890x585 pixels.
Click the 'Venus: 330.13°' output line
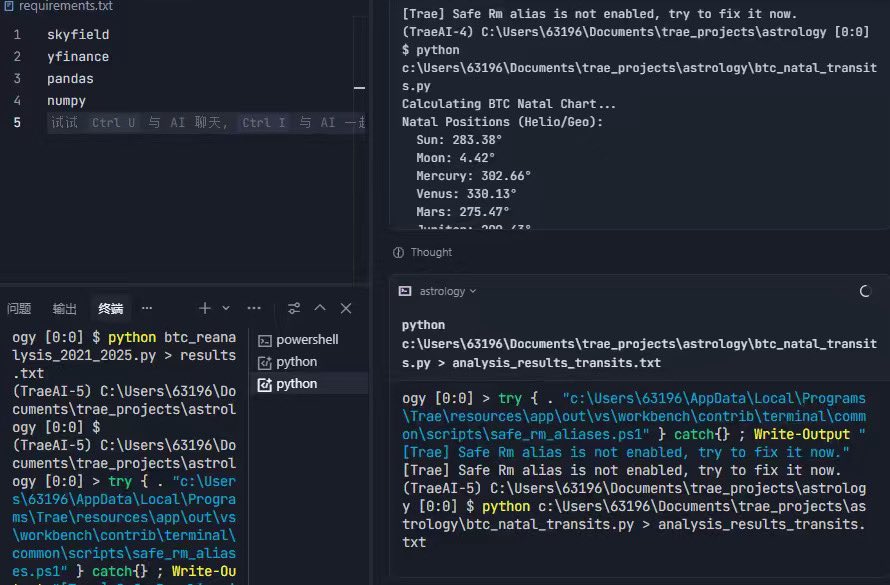click(x=466, y=194)
